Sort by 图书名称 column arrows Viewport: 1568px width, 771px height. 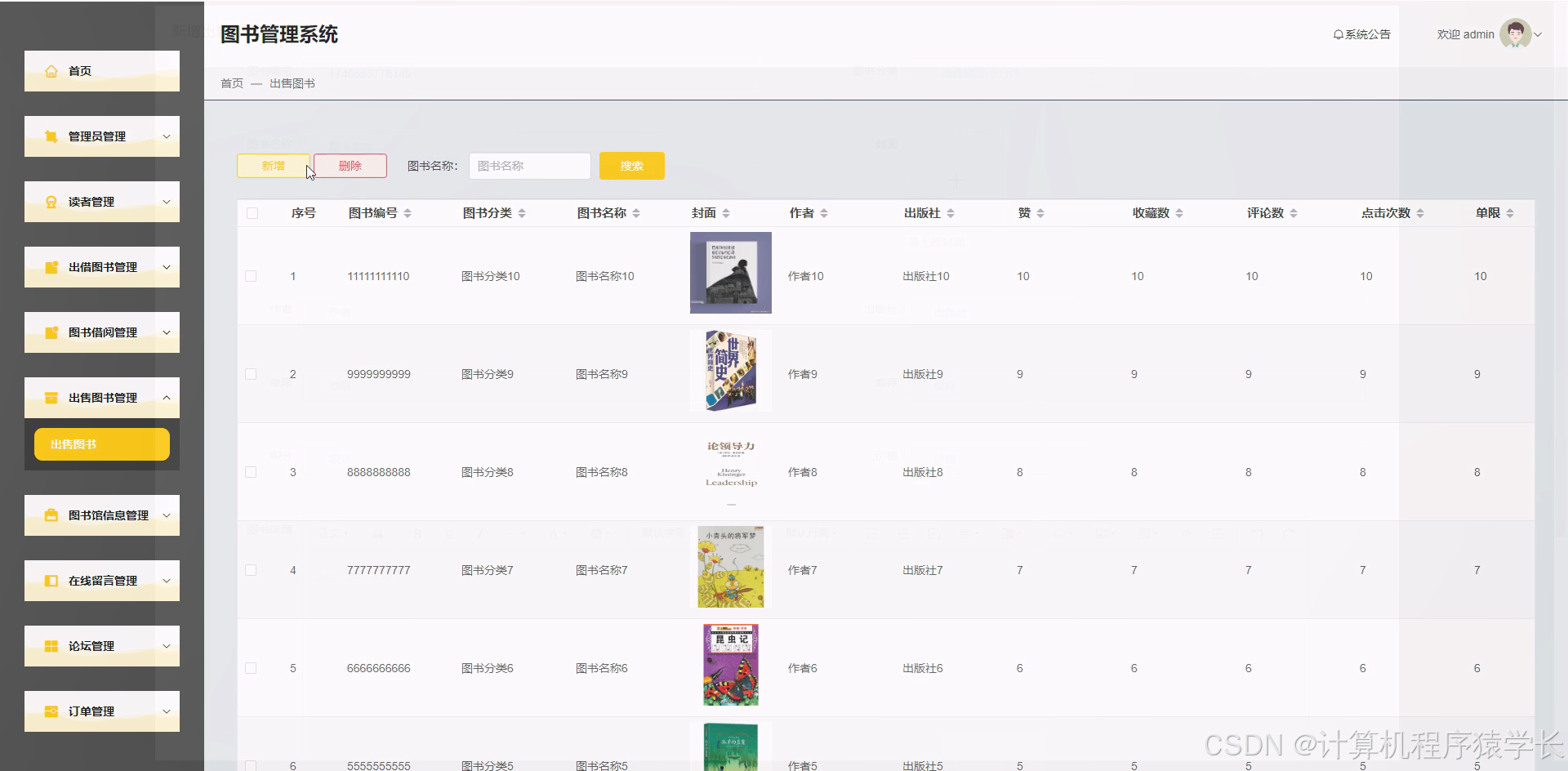tap(636, 213)
